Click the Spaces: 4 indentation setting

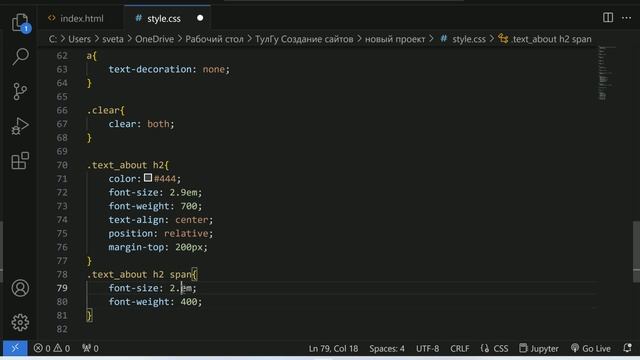387,349
